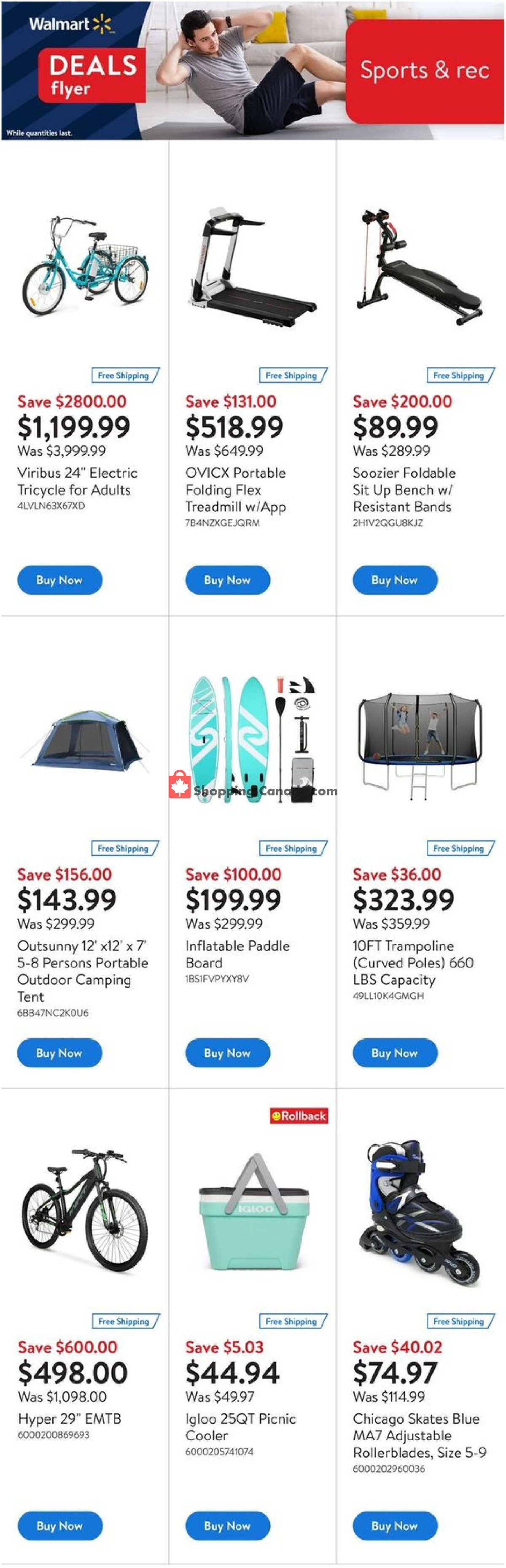Click the Free Shipping banner on the trampoline
The height and width of the screenshot is (1568, 506).
[458, 849]
